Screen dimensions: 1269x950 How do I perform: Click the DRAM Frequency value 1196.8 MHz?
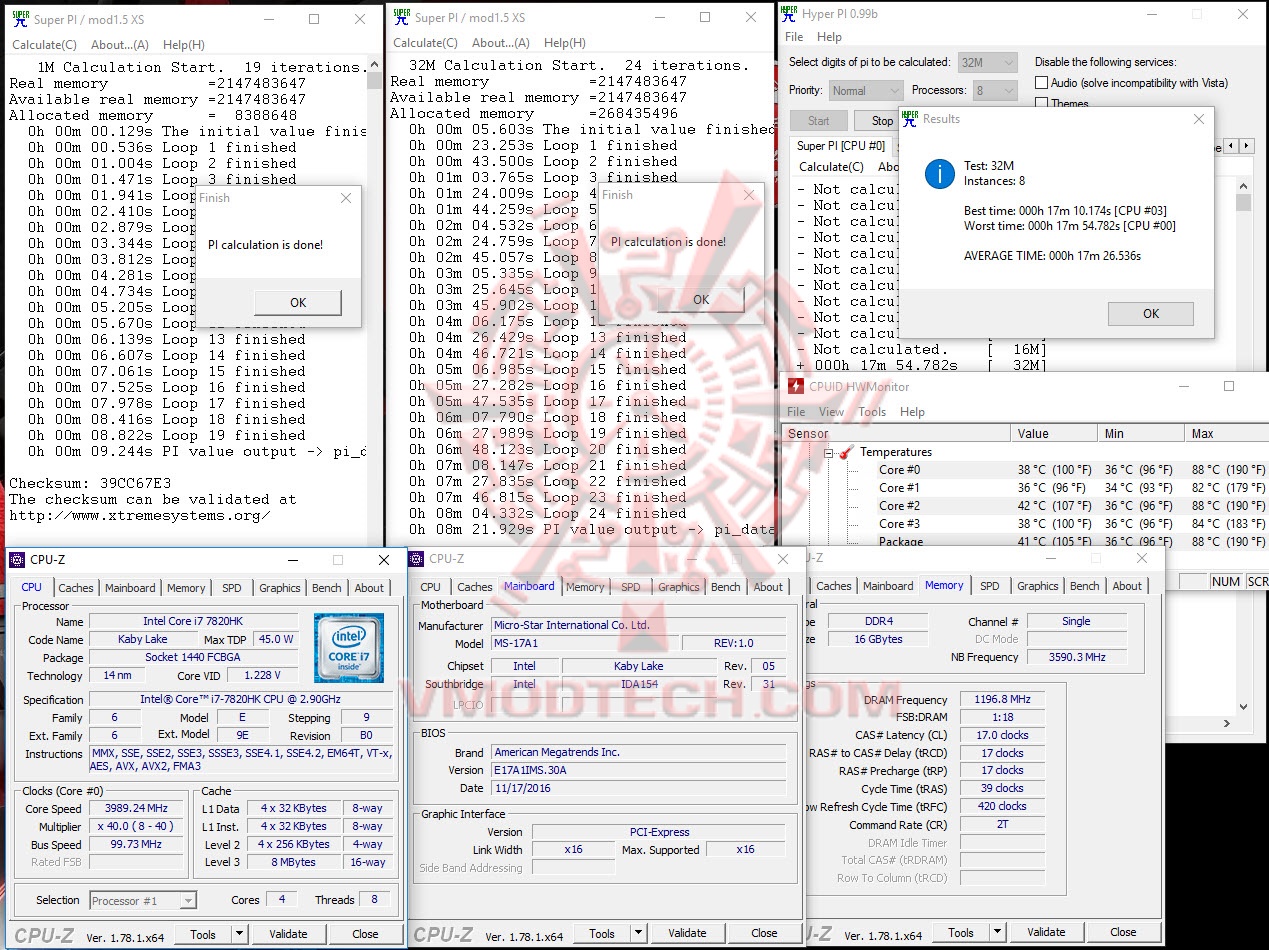1000,699
